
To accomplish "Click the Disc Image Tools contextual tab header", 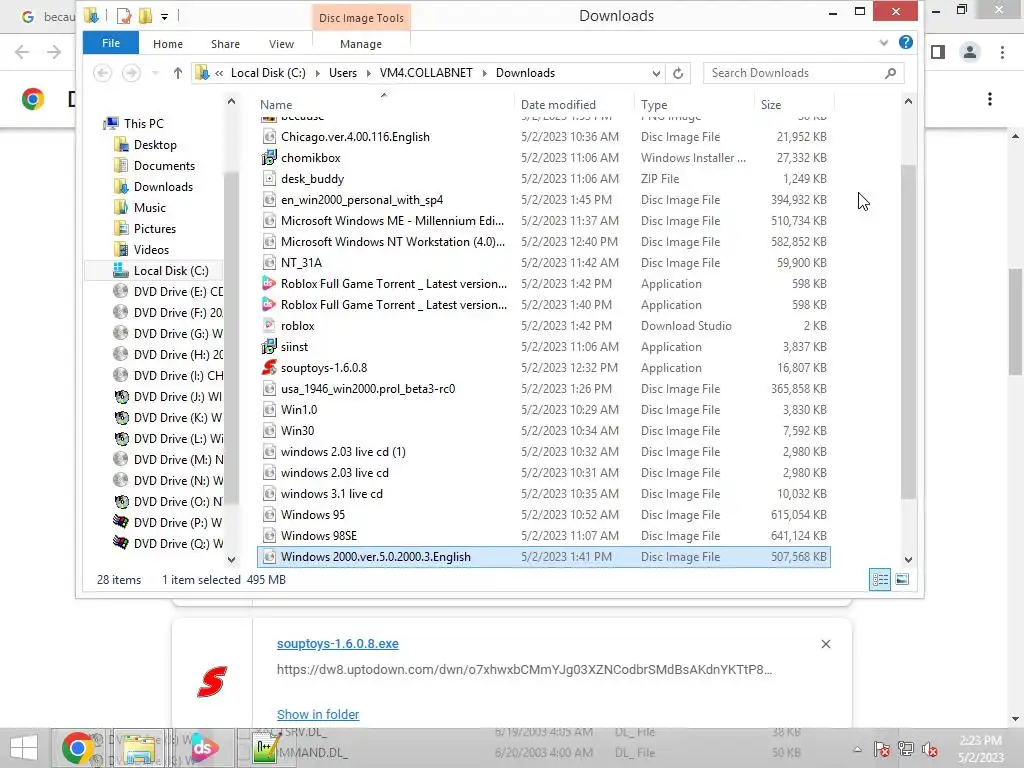I will 361,18.
